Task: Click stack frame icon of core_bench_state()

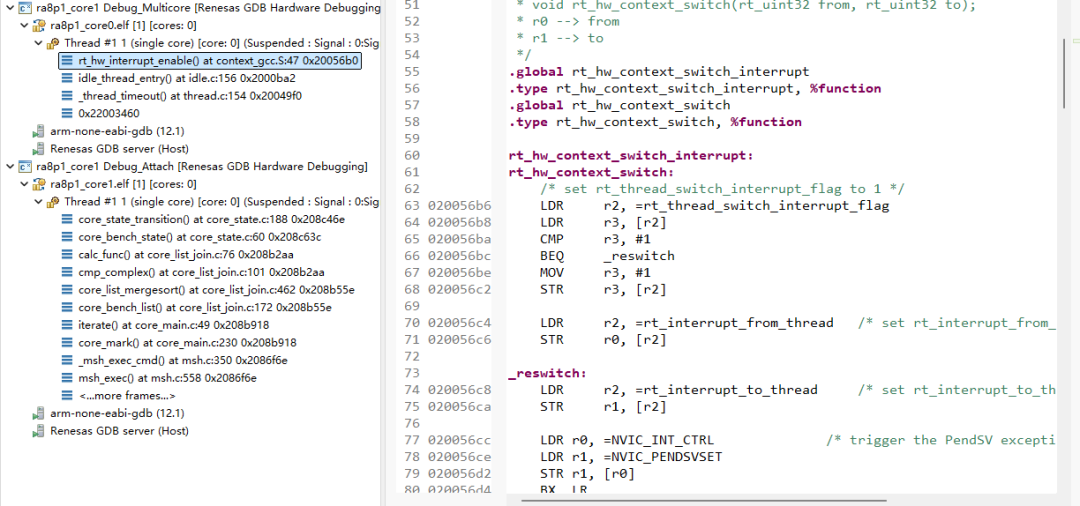Action: click(67, 237)
